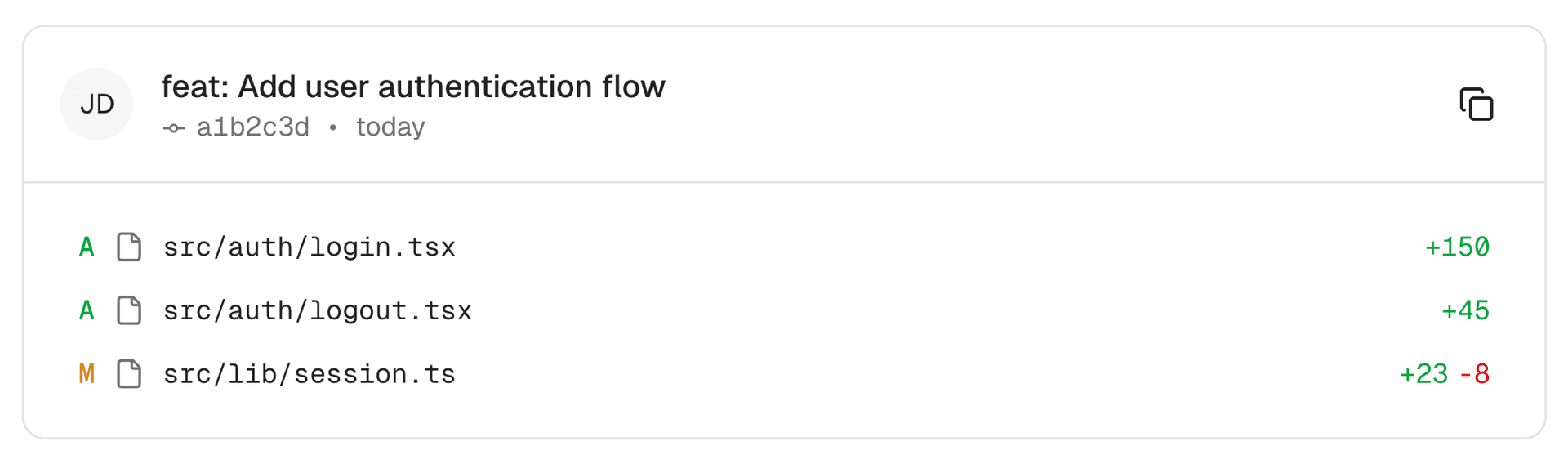Viewport: 1568px width, 468px height.
Task: Click the copy commit hash icon
Action: coord(1476,105)
